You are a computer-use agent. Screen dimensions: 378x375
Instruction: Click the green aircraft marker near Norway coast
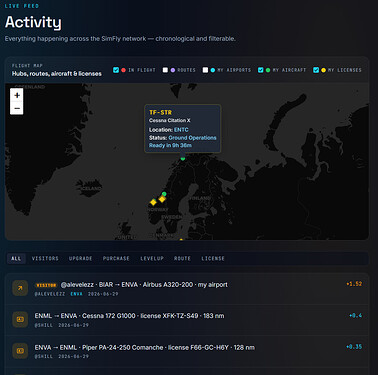164,194
